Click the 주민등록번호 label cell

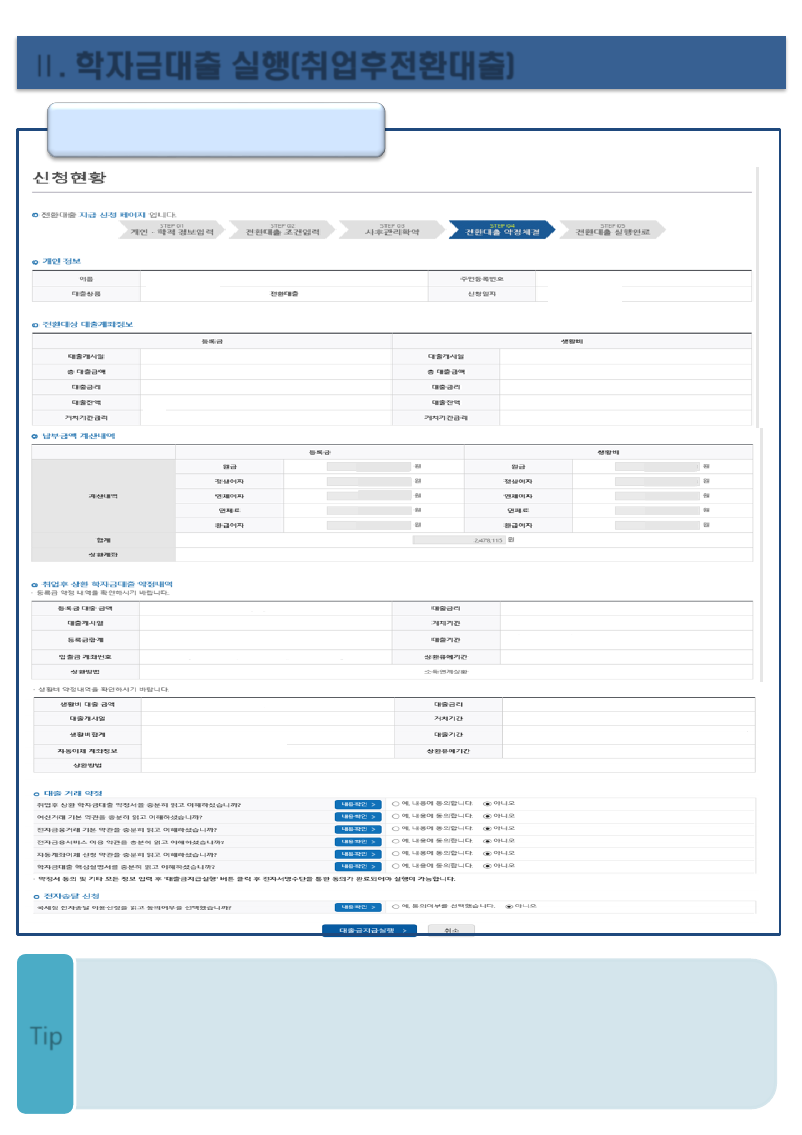pyautogui.click(x=481, y=279)
